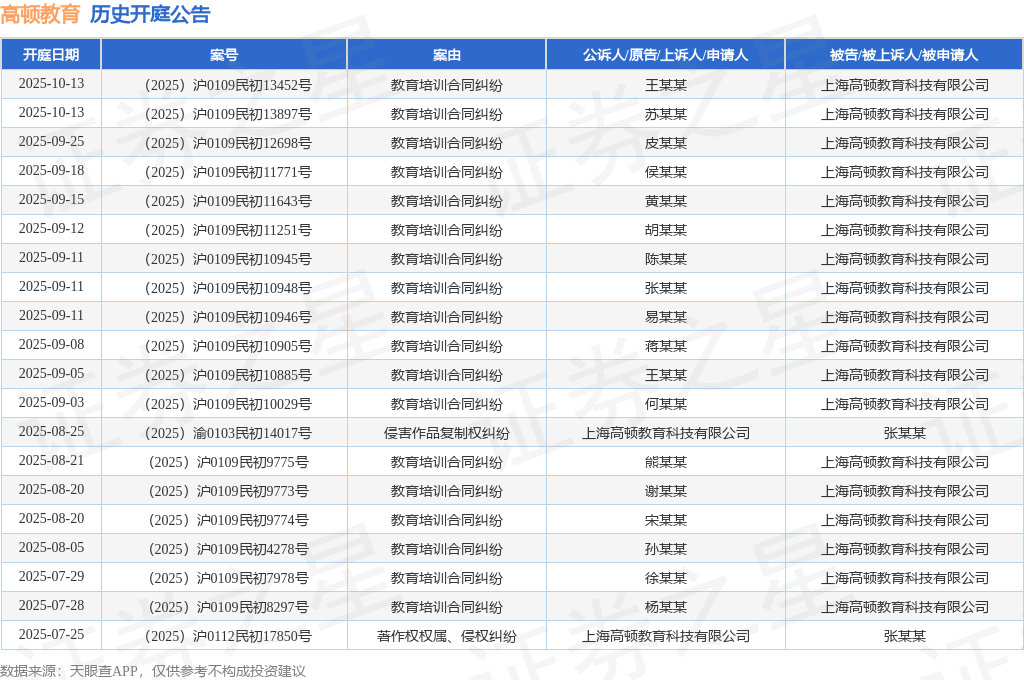
Task: Click plaintiff 何某某
Action: tap(665, 404)
